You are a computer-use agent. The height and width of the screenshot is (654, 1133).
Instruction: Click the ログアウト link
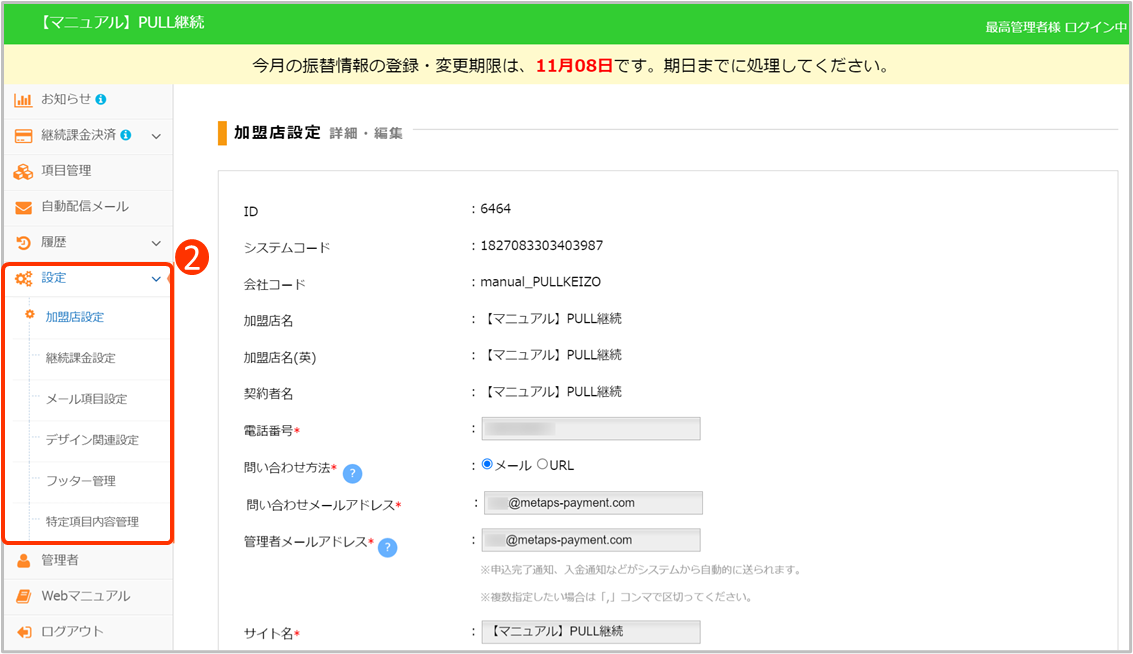tap(72, 632)
